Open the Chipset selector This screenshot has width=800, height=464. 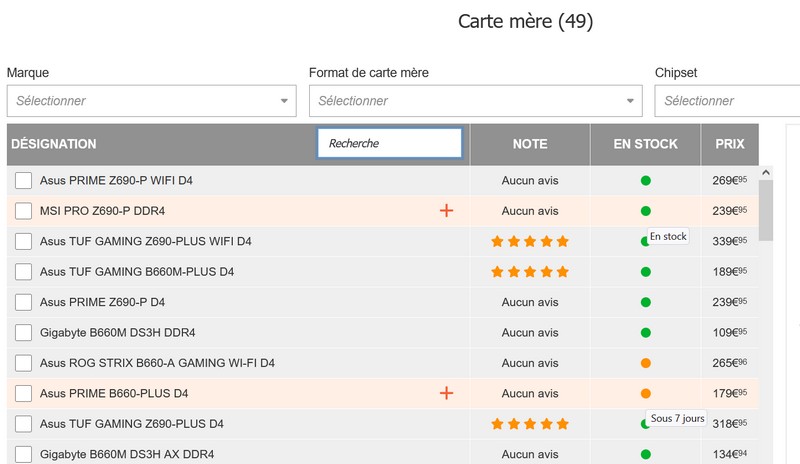pos(727,101)
